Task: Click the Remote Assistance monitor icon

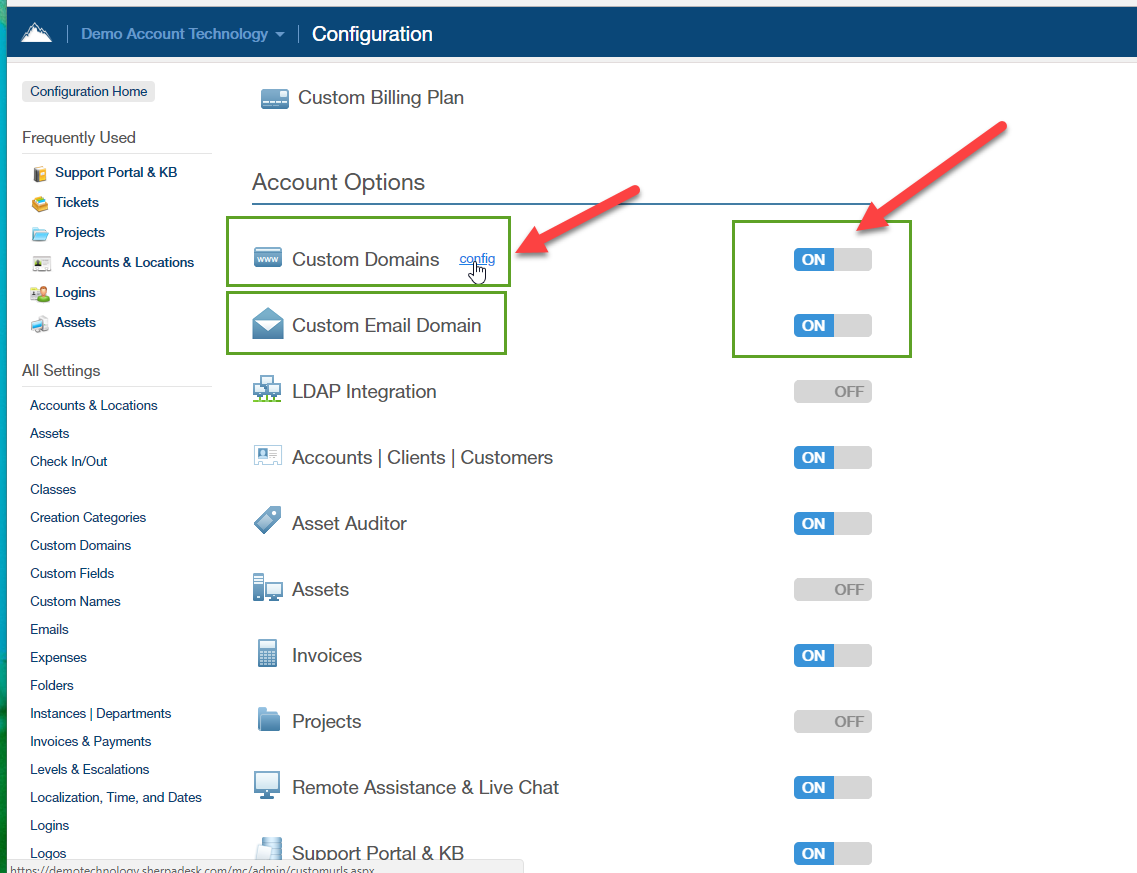Action: pos(267,784)
